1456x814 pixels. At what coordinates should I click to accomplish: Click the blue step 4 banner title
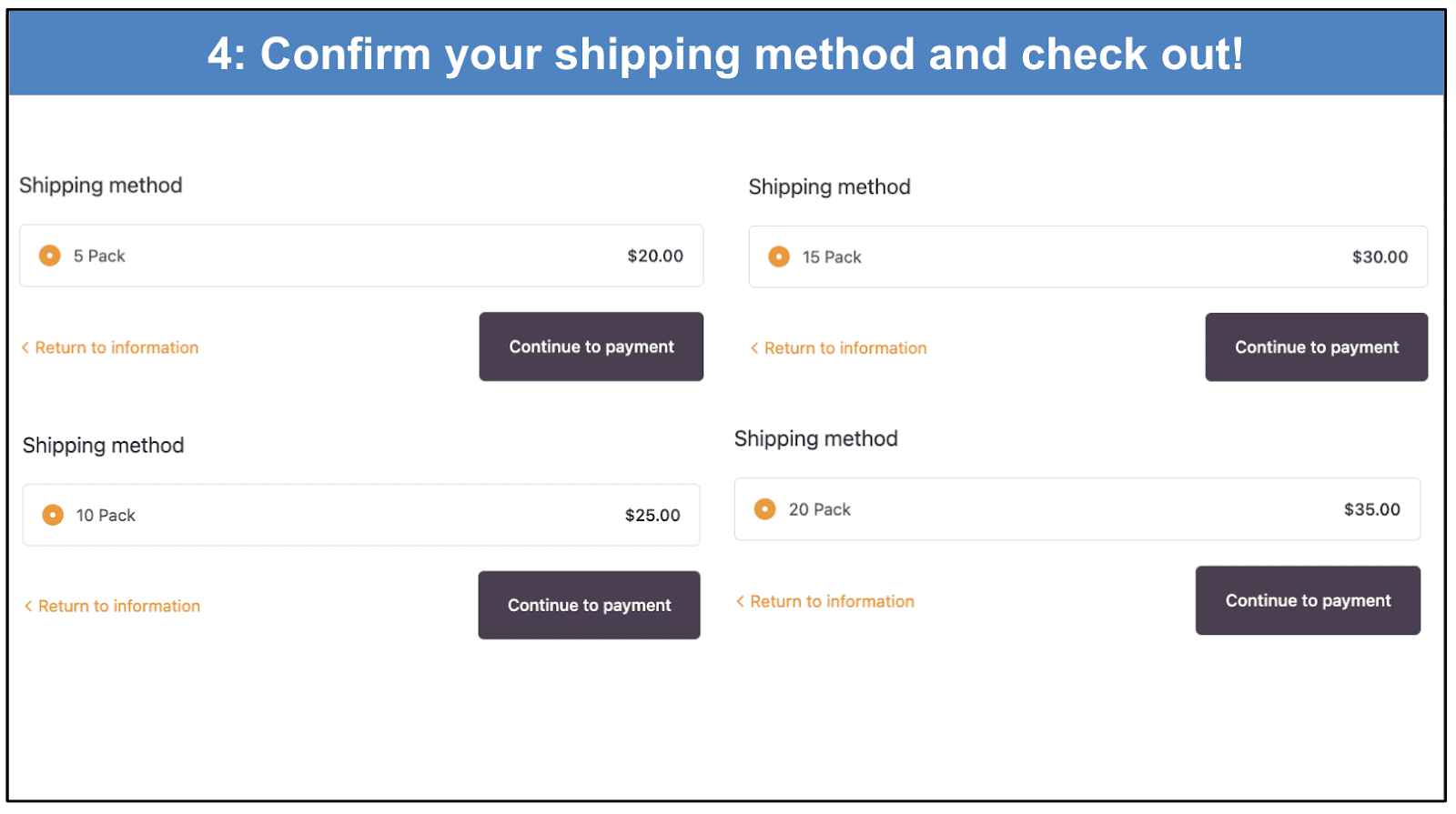[725, 54]
